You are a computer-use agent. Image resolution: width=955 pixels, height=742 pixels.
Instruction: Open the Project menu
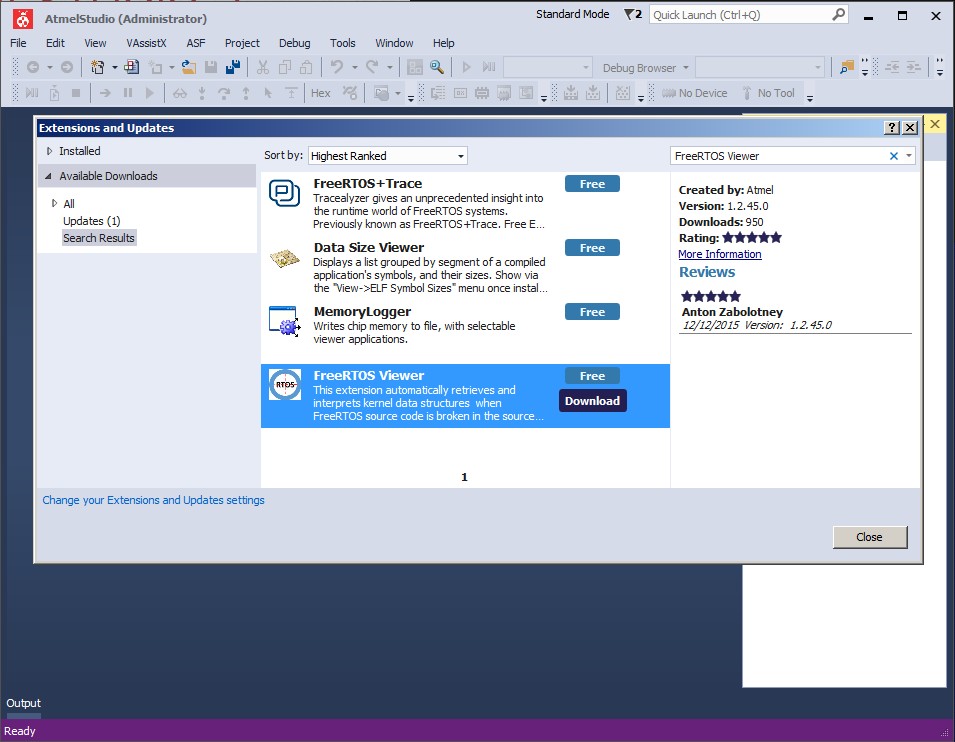(242, 43)
